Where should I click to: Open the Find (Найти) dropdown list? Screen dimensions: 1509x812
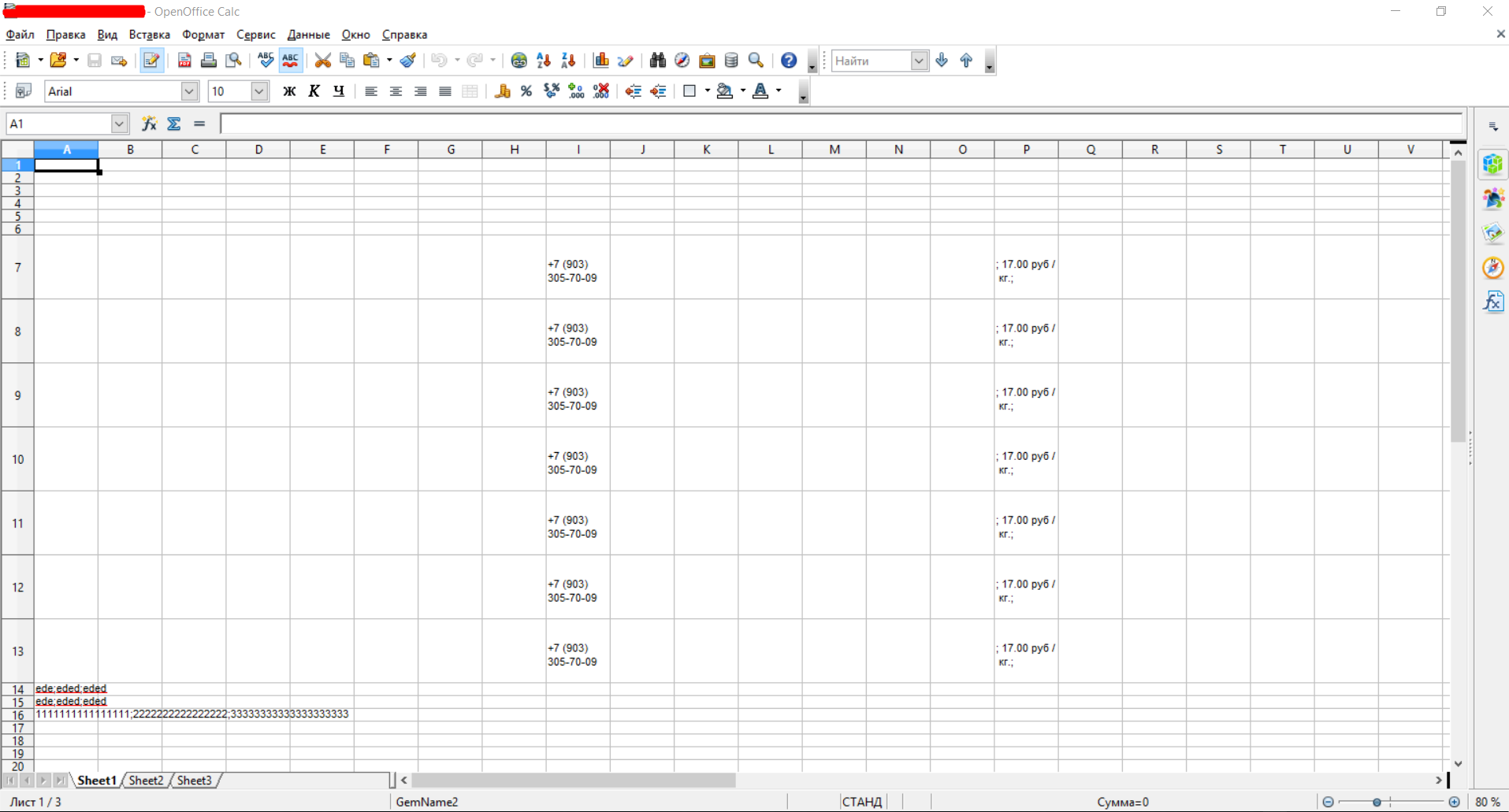point(919,61)
